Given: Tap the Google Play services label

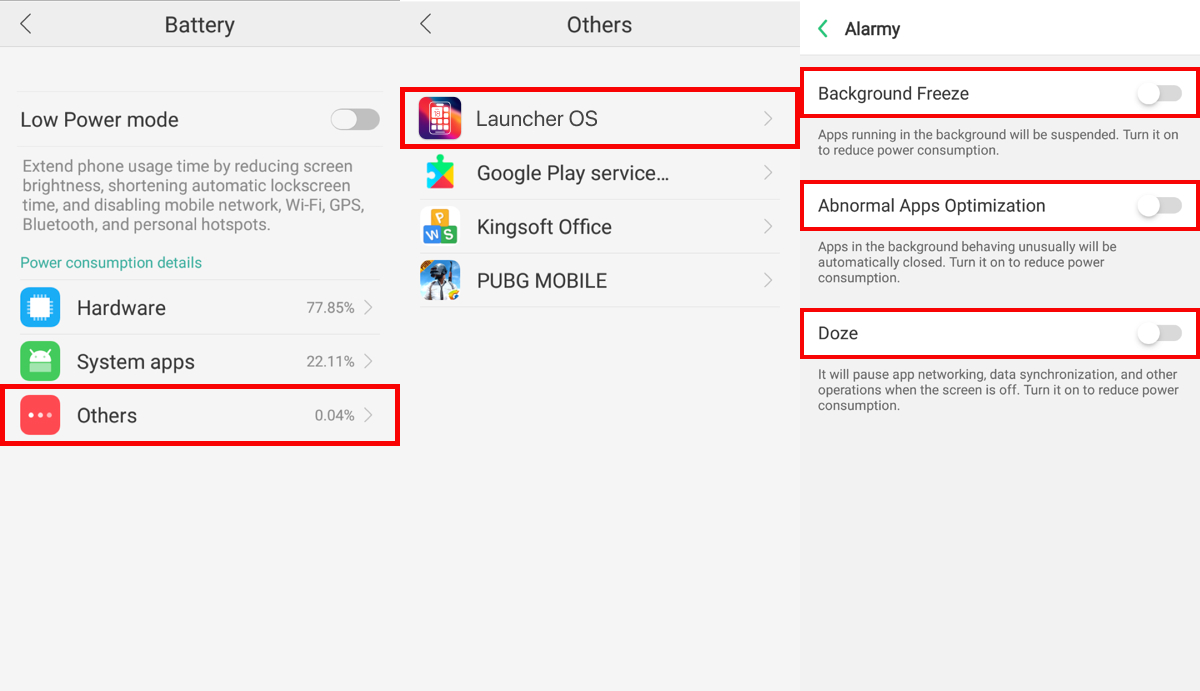Looking at the screenshot, I should click(573, 173).
